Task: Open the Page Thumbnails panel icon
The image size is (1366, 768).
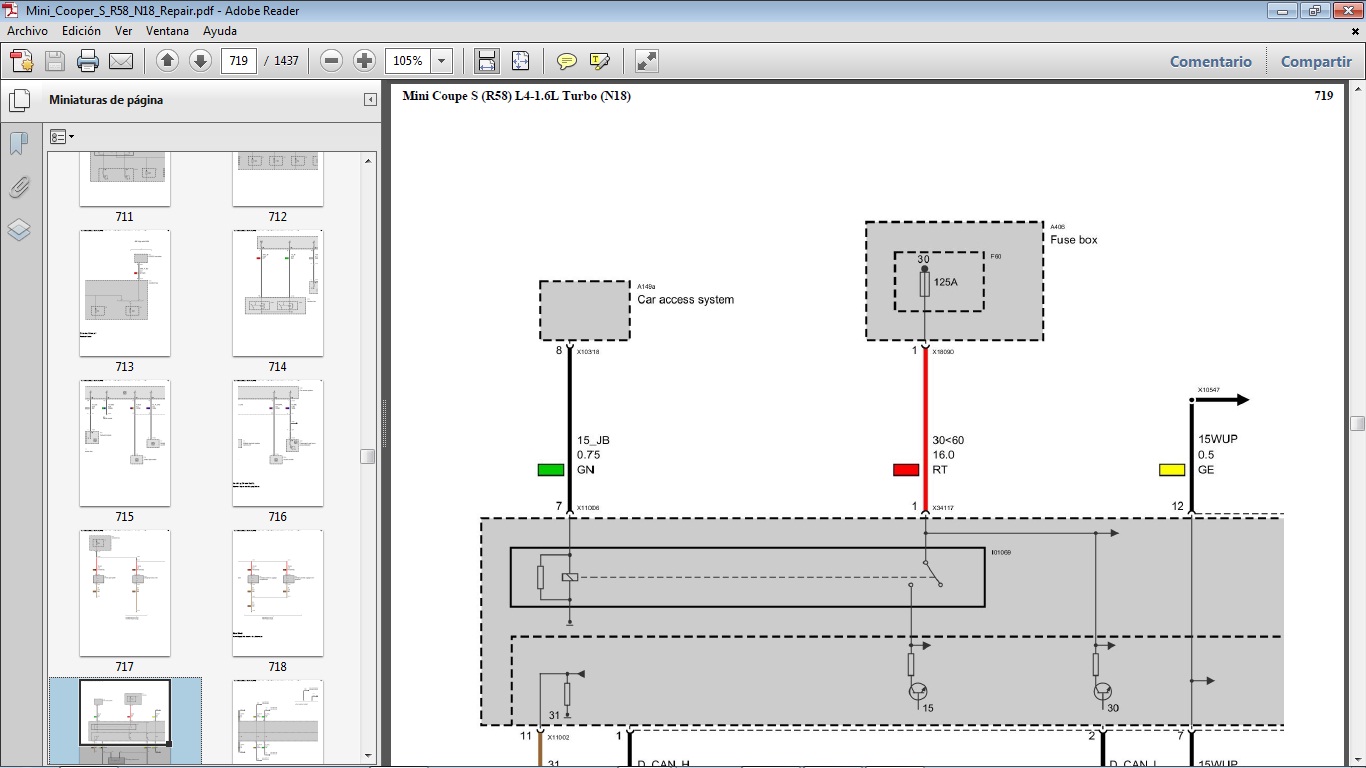Action: 19,101
